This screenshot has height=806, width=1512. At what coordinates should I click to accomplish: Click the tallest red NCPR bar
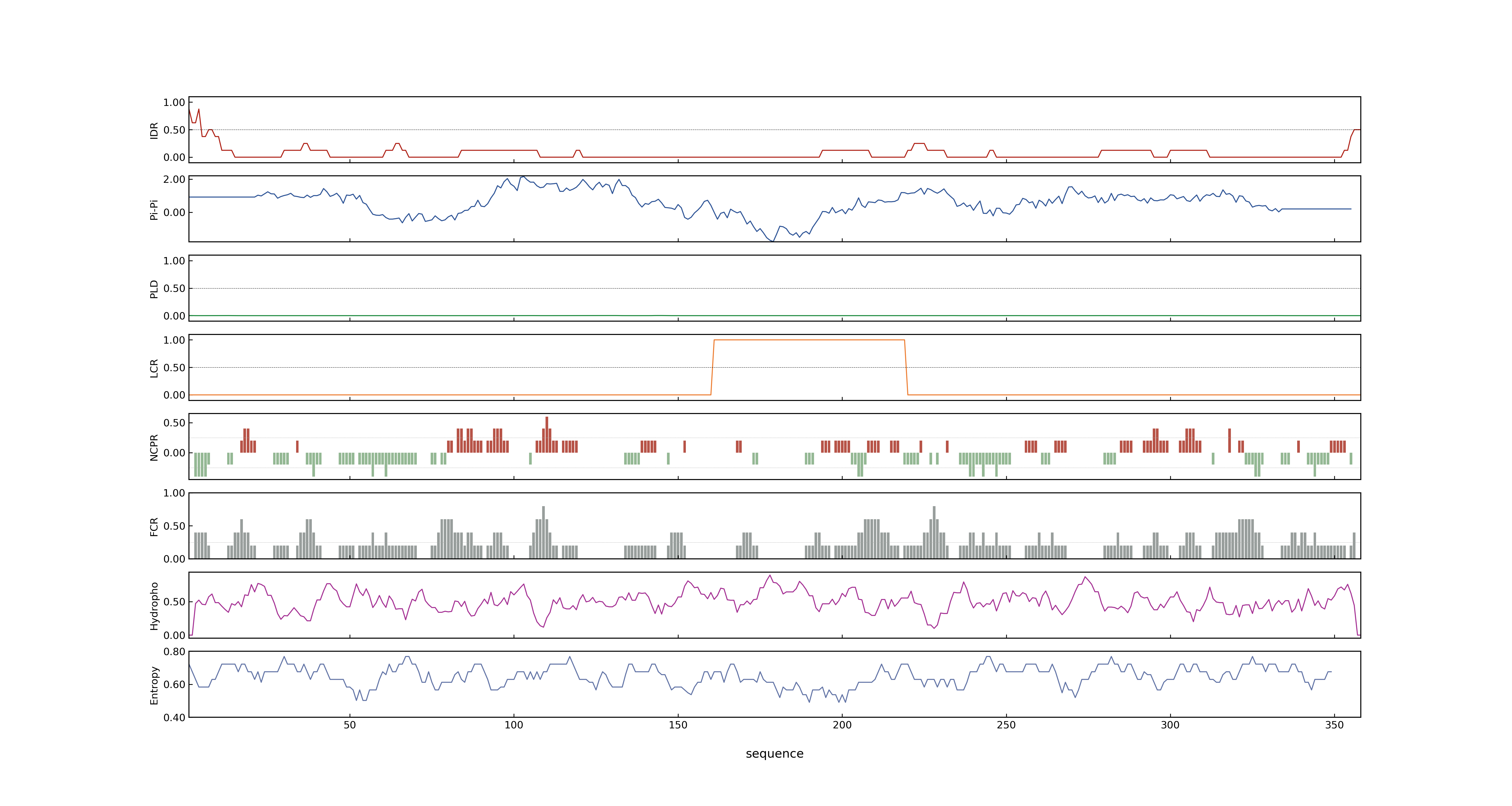(546, 435)
